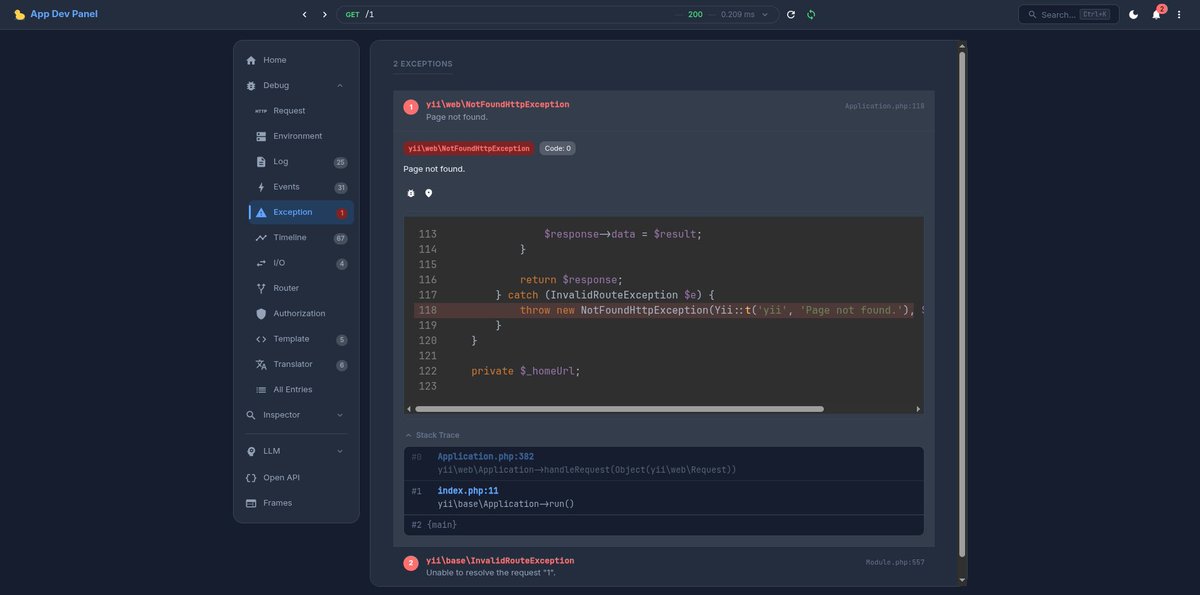The width and height of the screenshot is (1200, 595).
Task: Click the Router fork icon
Action: [x=261, y=288]
